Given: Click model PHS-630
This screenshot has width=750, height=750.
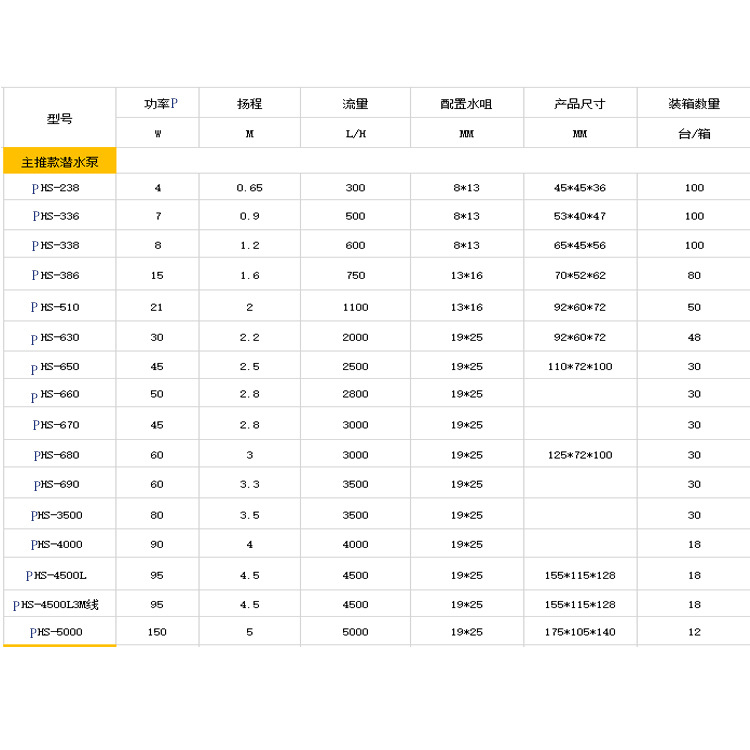Looking at the screenshot, I should pos(55,338).
